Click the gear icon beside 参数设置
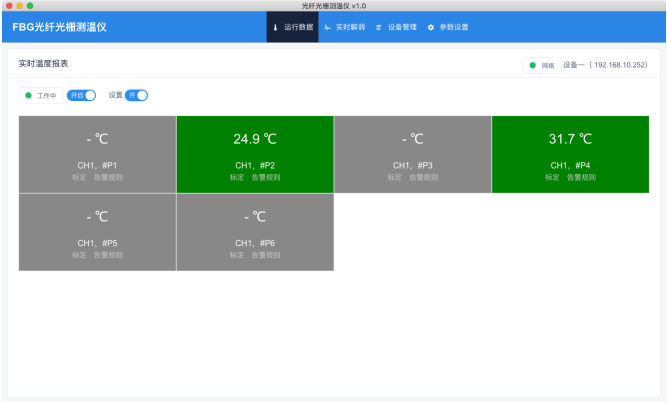 (x=431, y=27)
